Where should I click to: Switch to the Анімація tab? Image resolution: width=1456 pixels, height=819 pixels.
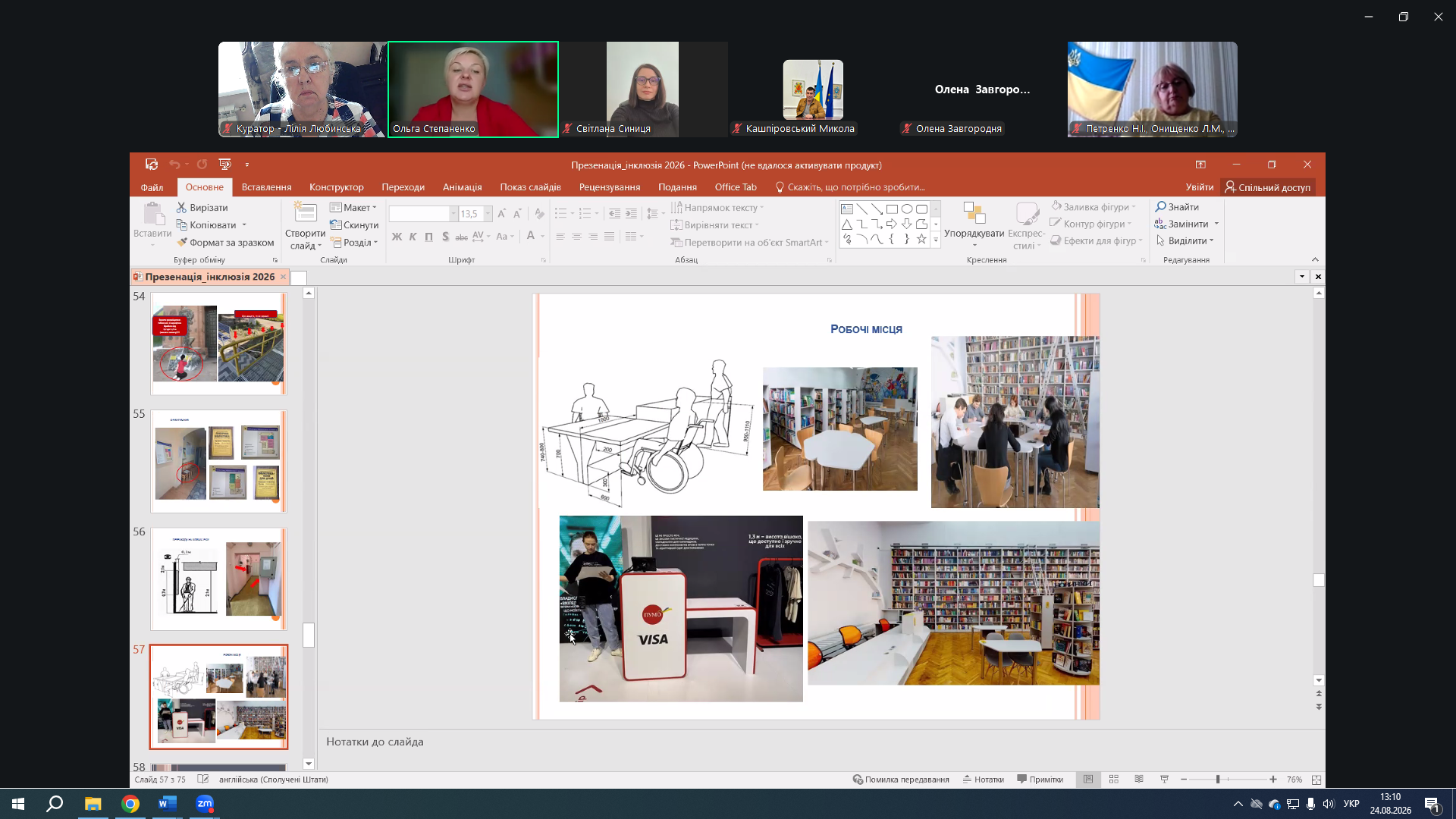pos(462,187)
